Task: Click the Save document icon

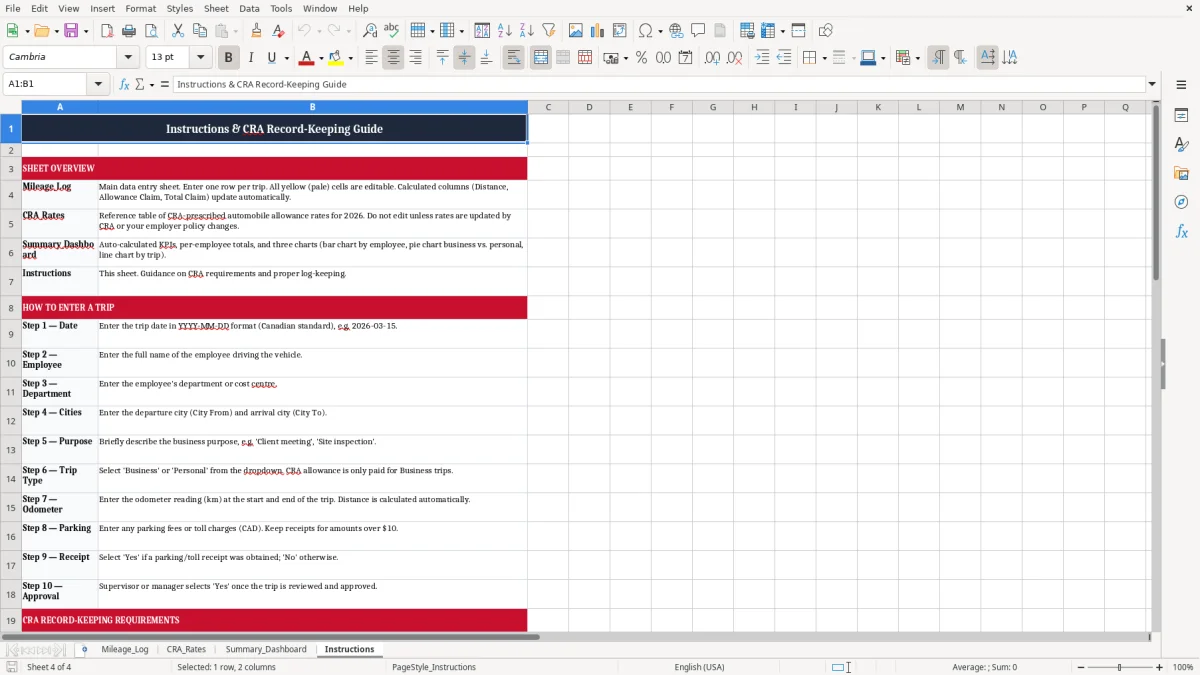Action: (x=70, y=31)
